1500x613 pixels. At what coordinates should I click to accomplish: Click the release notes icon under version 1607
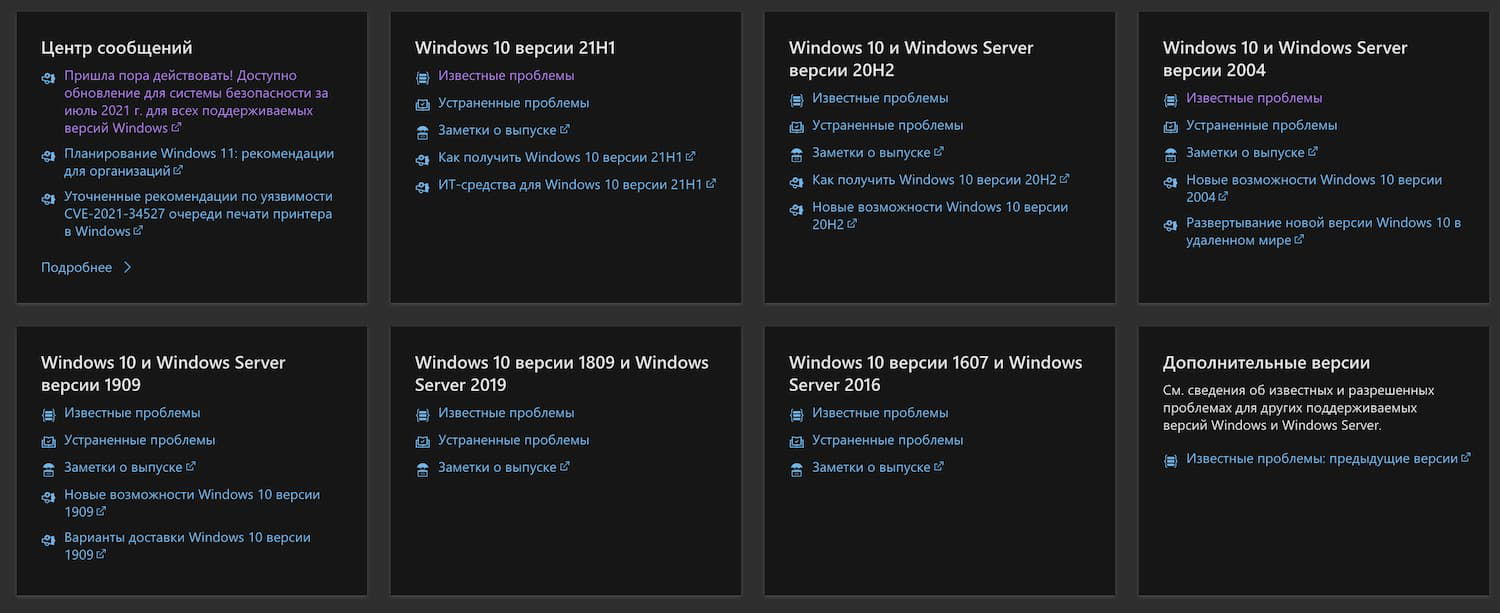tap(796, 468)
